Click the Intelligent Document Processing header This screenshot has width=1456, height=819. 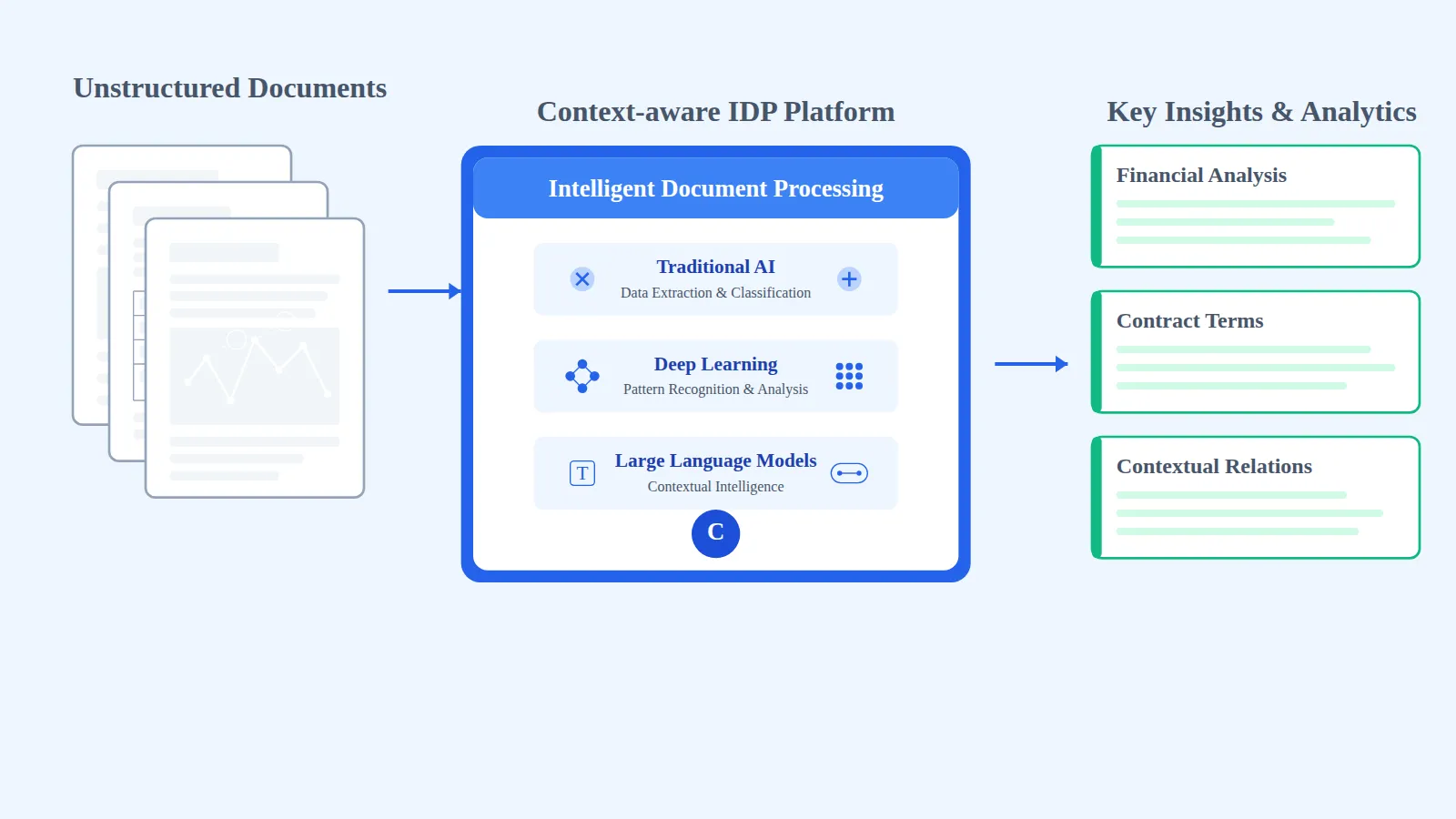[715, 188]
